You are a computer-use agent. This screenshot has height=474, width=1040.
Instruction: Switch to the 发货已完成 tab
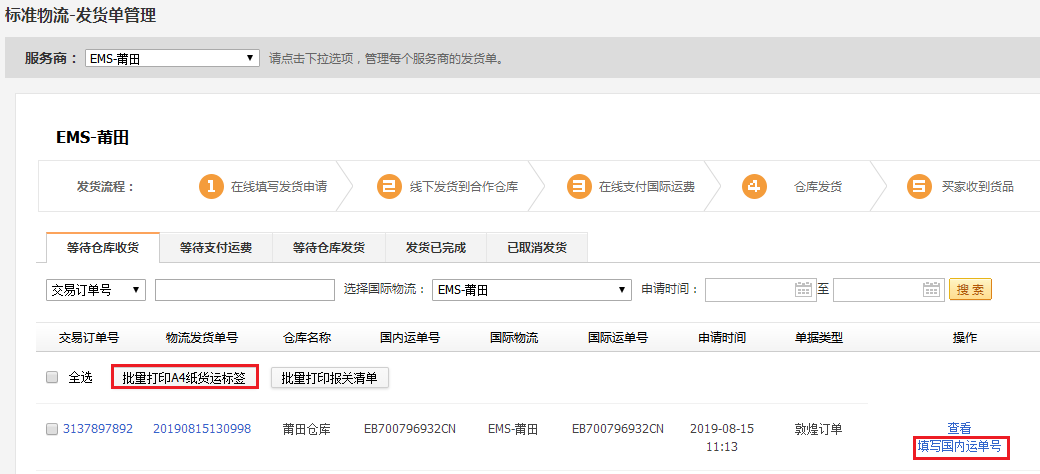click(436, 248)
